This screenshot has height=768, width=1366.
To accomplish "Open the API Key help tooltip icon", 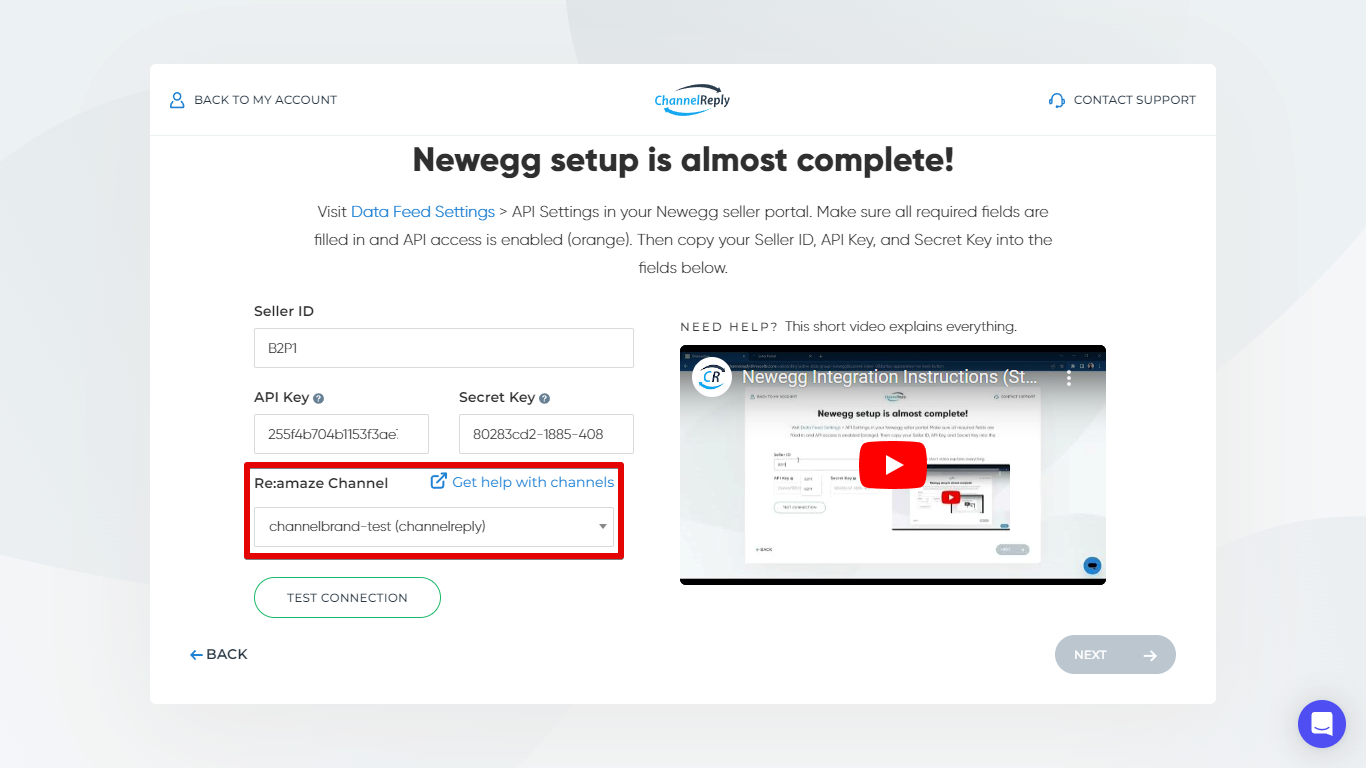I will pos(318,398).
